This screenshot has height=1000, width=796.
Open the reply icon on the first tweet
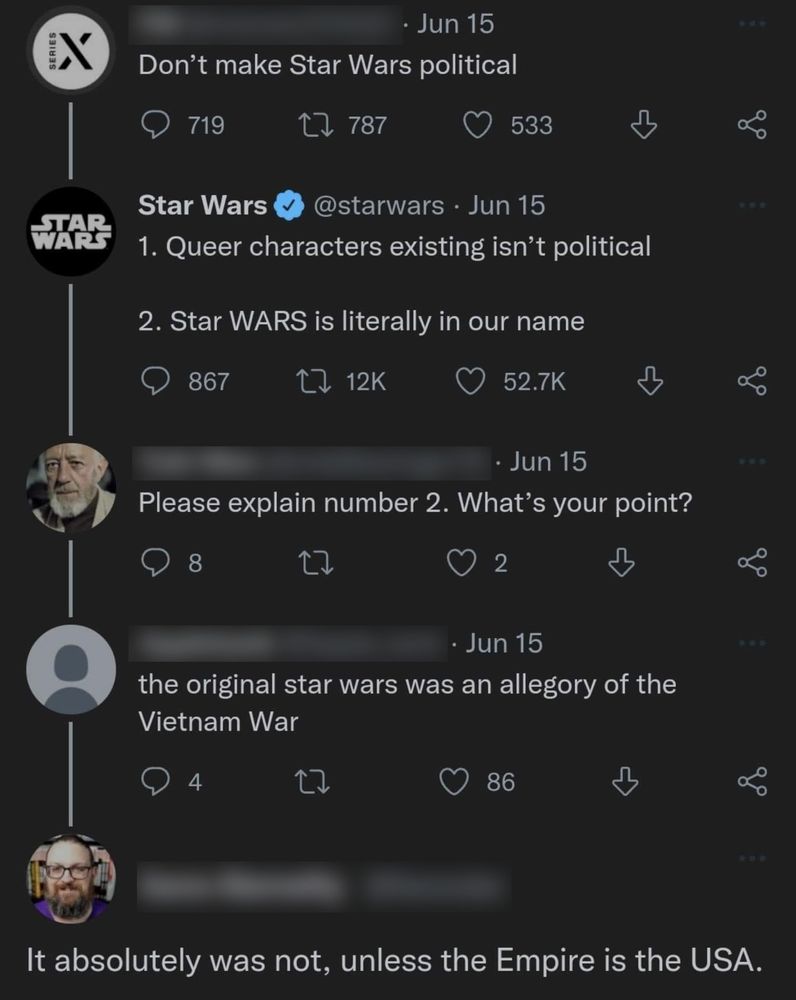pos(155,125)
